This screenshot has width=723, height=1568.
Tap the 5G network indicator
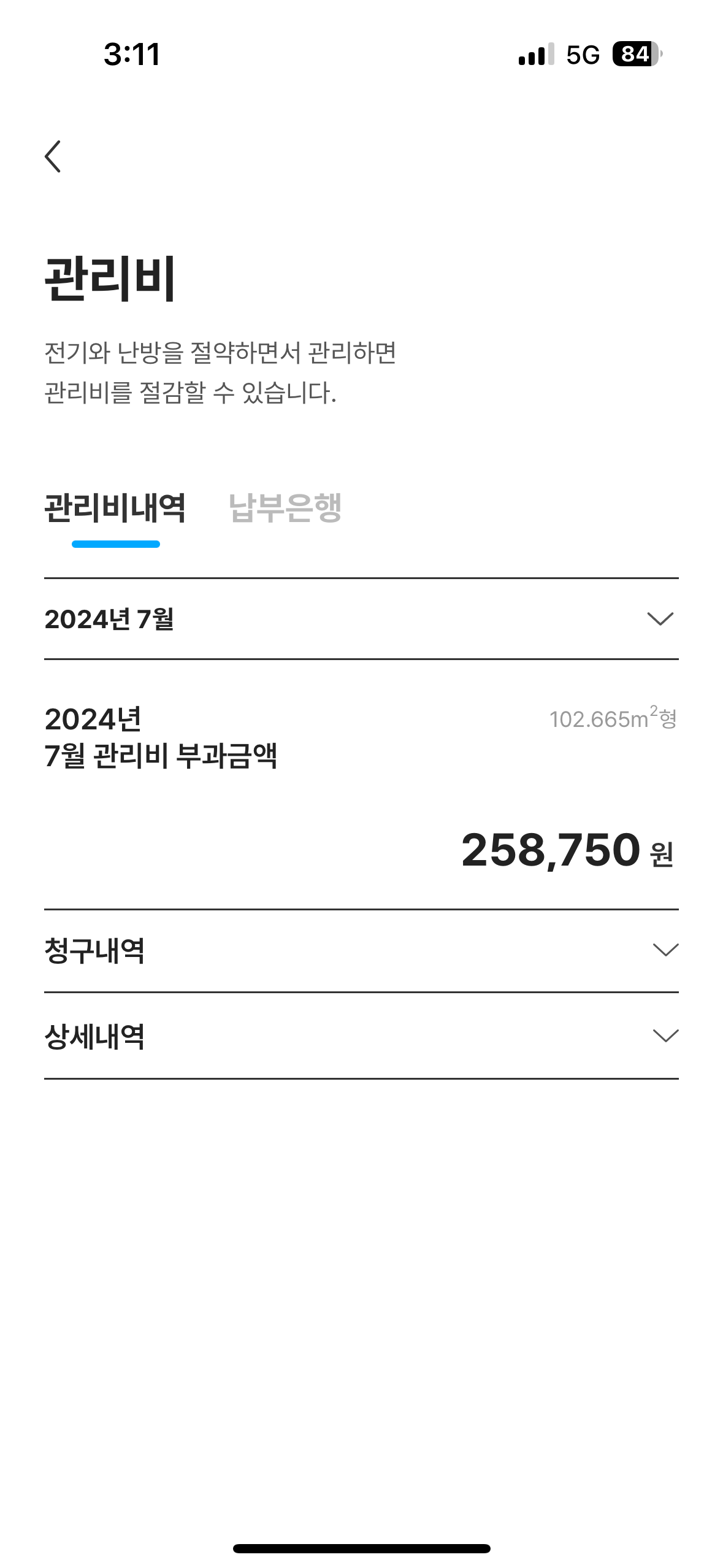[x=583, y=55]
